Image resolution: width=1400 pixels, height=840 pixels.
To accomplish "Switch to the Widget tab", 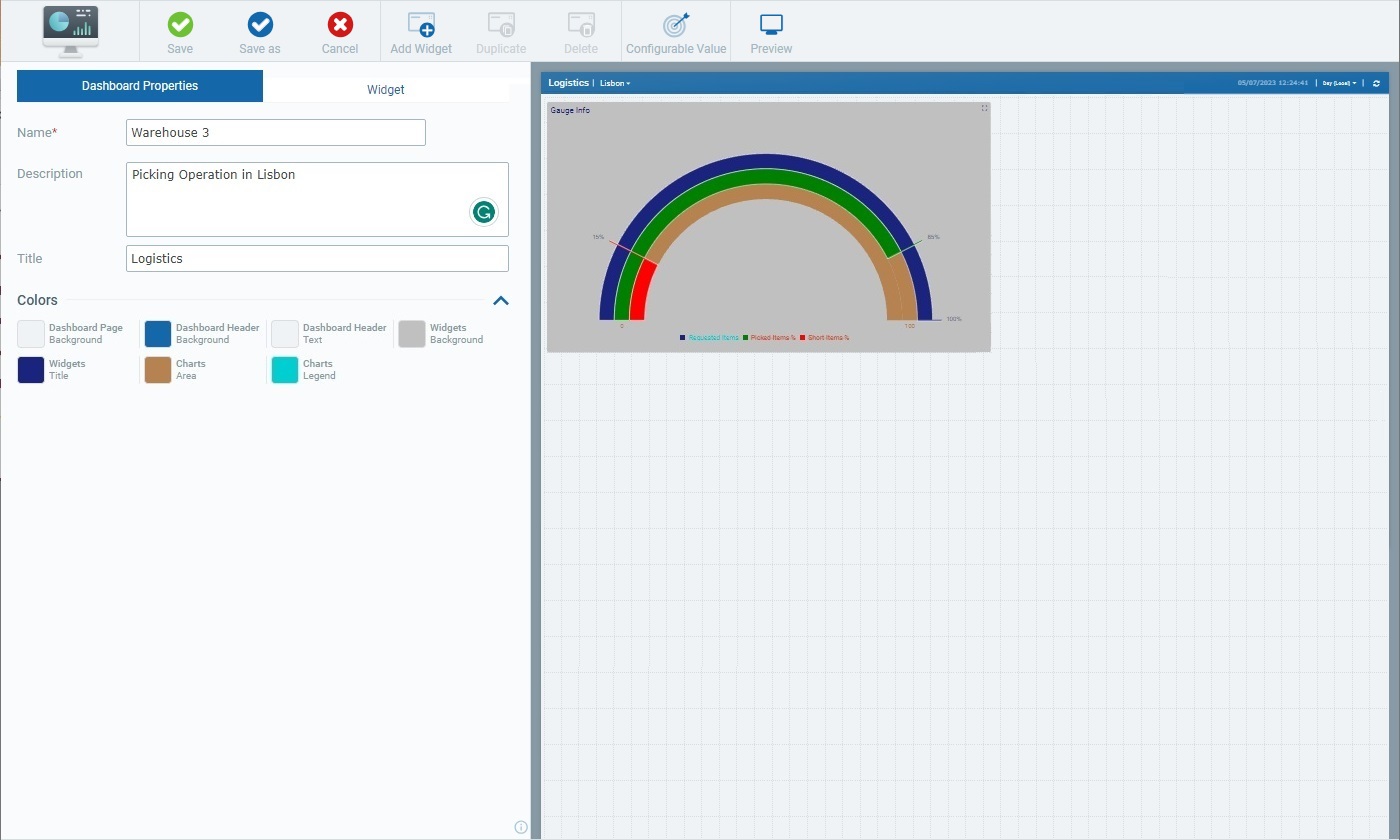I will coord(386,89).
